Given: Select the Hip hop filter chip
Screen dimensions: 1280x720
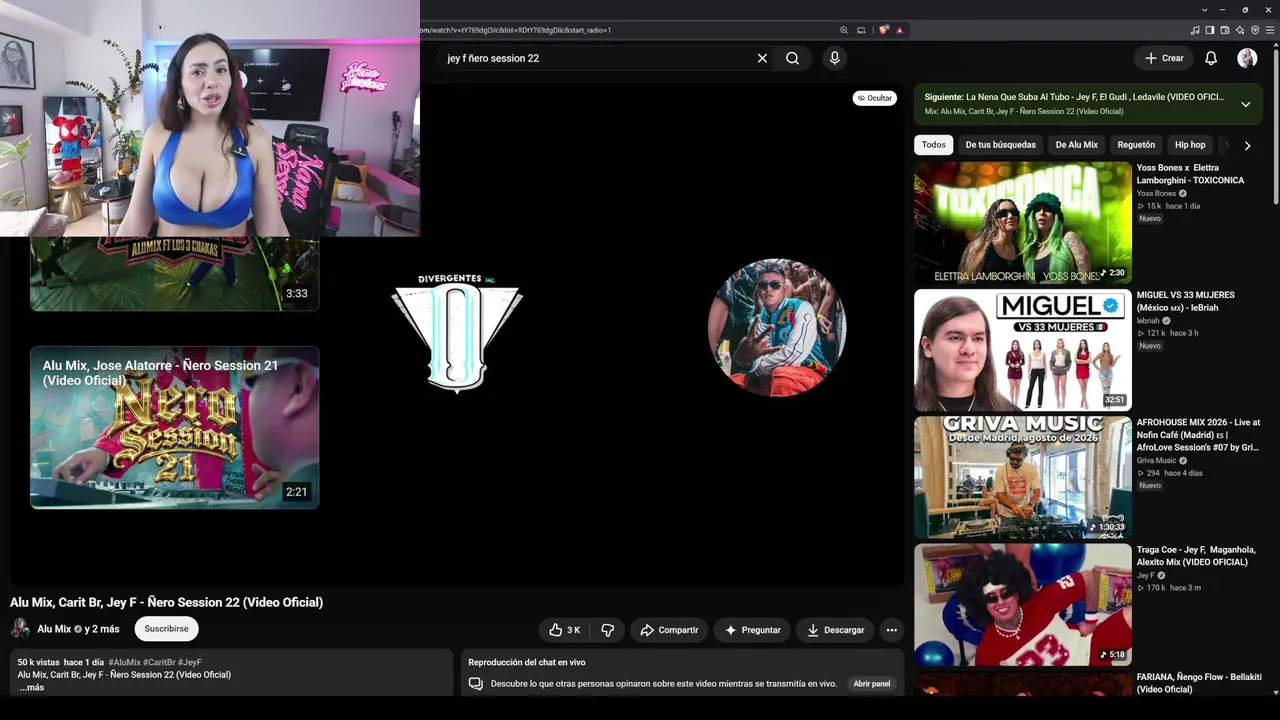Looking at the screenshot, I should (x=1190, y=145).
